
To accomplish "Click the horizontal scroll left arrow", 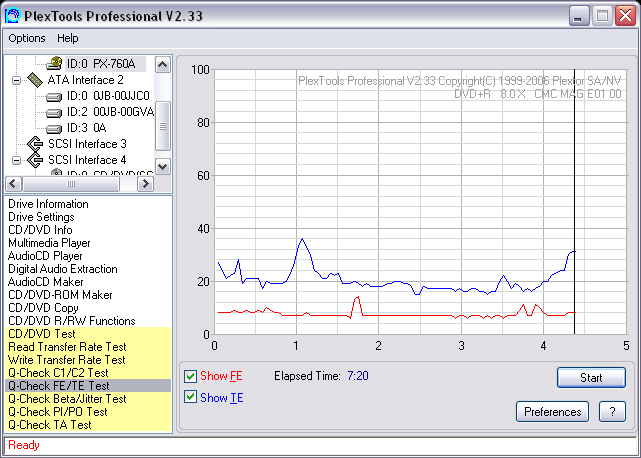I will (x=13, y=184).
